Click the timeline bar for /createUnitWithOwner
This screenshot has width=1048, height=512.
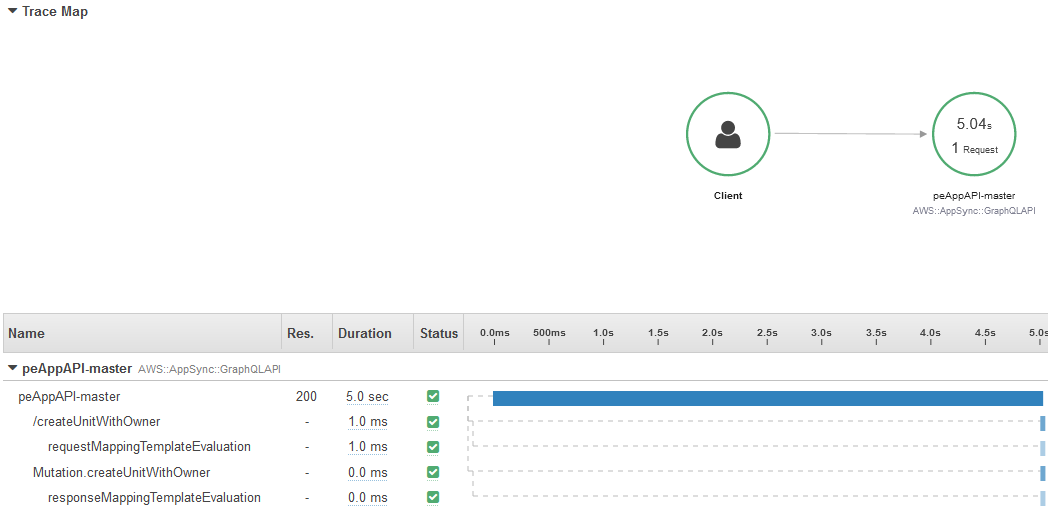coord(1042,422)
